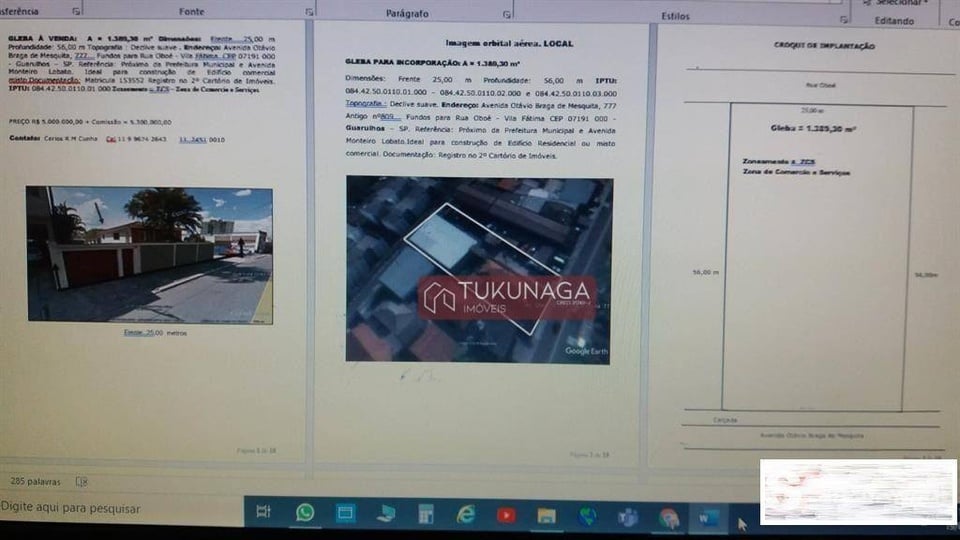This screenshot has width=960, height=540.
Task: Switch to Word on the taskbar
Action: click(708, 519)
